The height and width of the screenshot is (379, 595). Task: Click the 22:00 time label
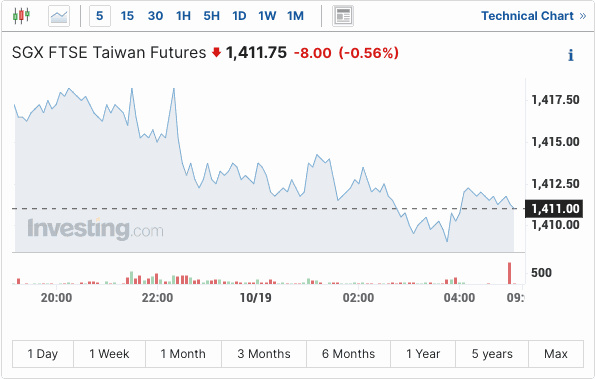point(157,298)
